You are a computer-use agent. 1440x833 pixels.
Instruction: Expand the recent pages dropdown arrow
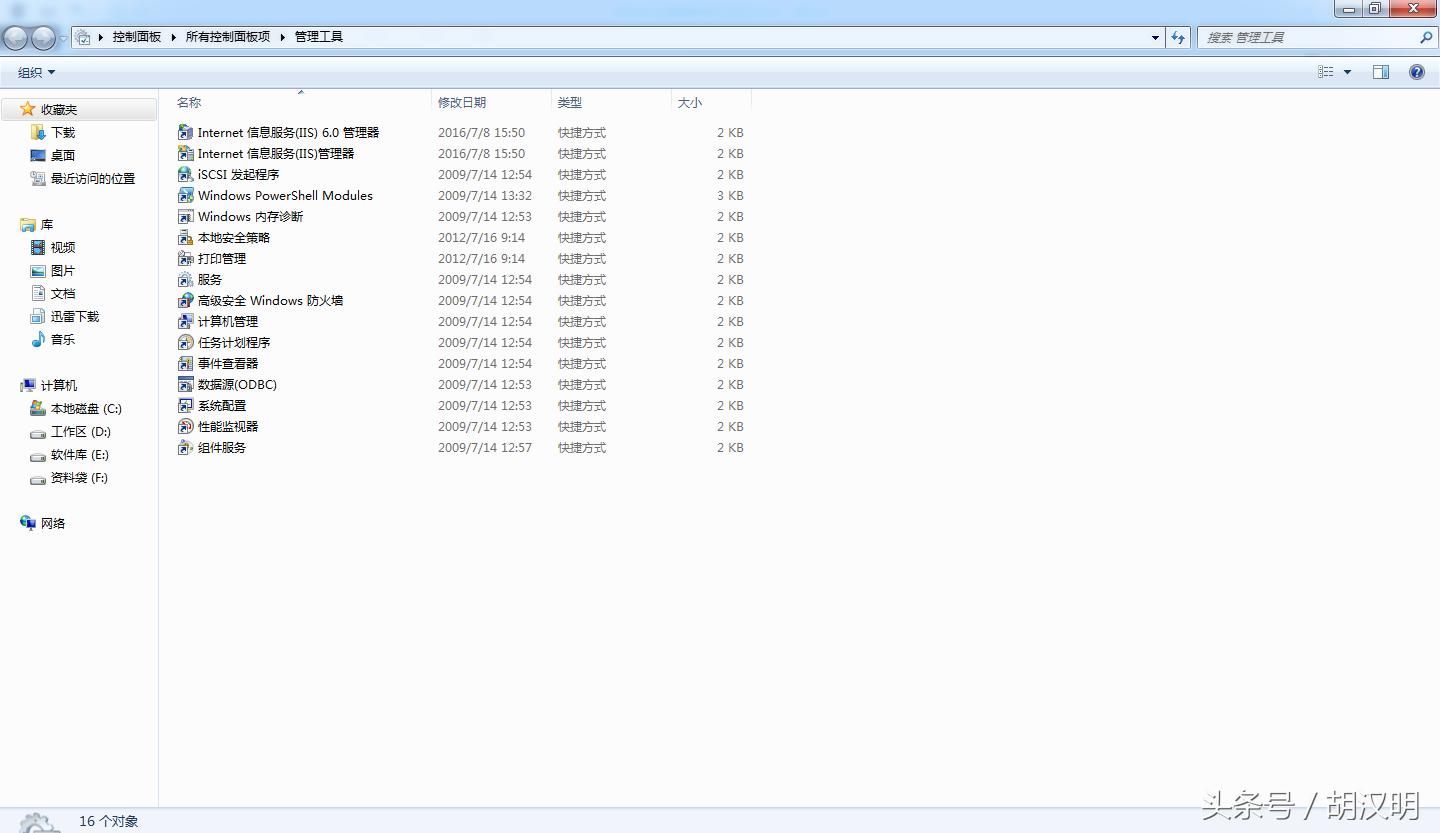(63, 38)
